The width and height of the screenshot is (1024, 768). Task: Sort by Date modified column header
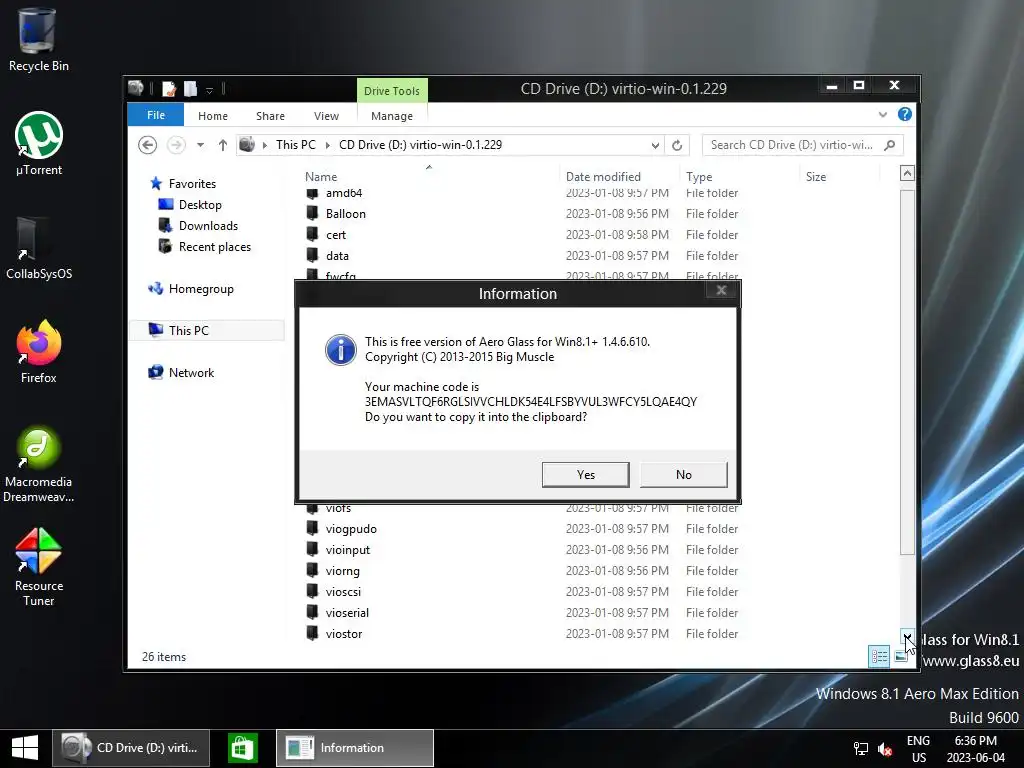click(x=619, y=176)
